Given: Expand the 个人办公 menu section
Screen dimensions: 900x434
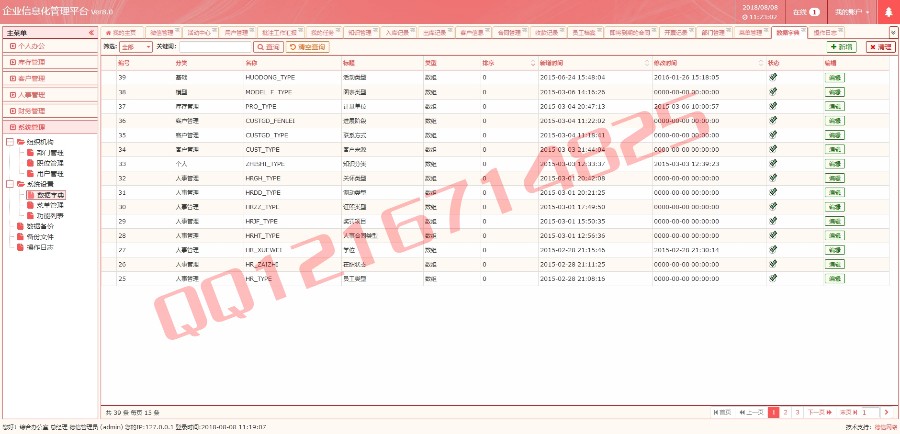Looking at the screenshot, I should point(50,45).
